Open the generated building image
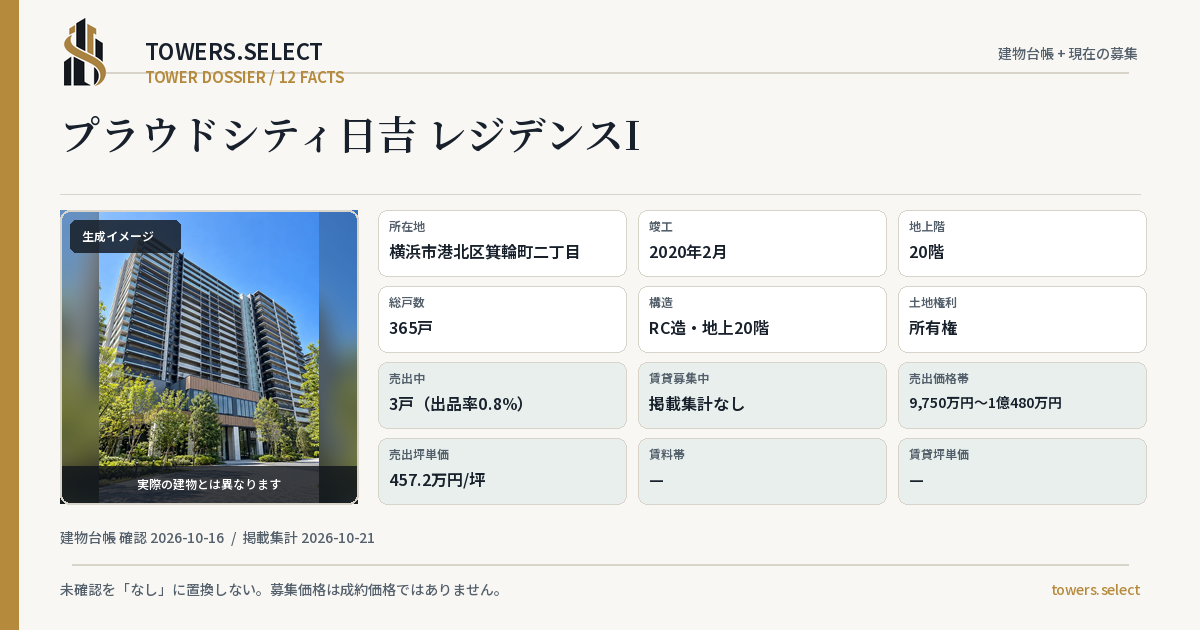1200x630 pixels. tap(209, 357)
